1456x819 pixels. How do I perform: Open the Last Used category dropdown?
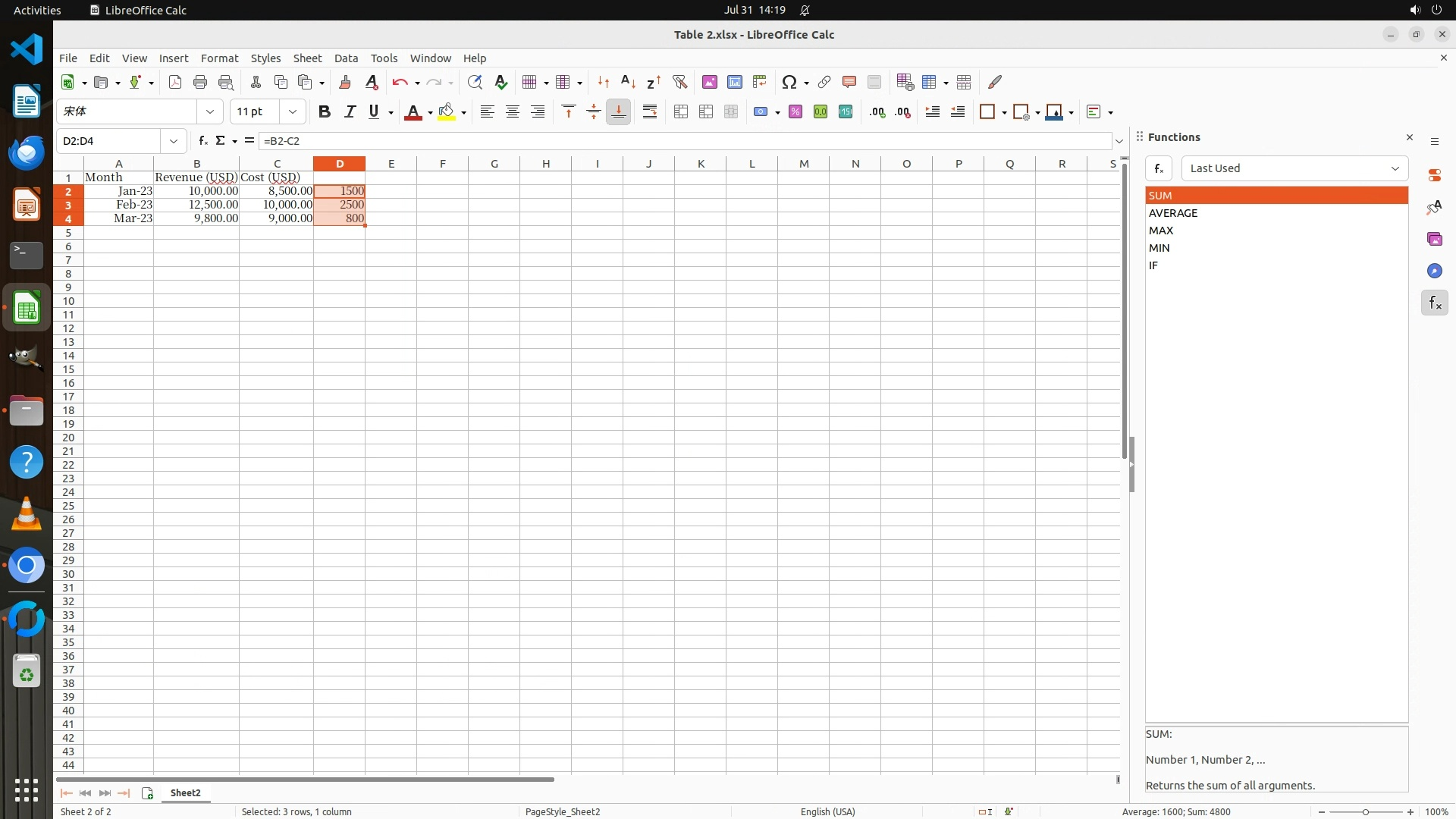[1294, 168]
